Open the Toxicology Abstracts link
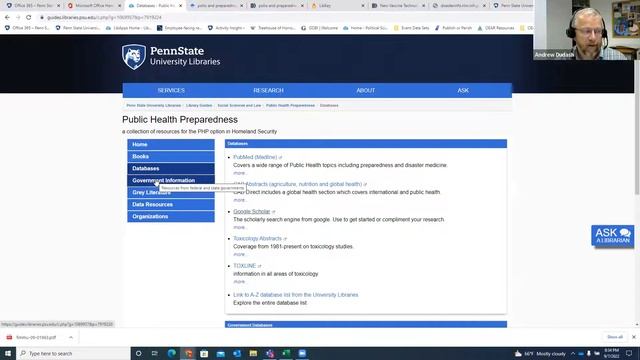640x360 pixels. (257, 238)
